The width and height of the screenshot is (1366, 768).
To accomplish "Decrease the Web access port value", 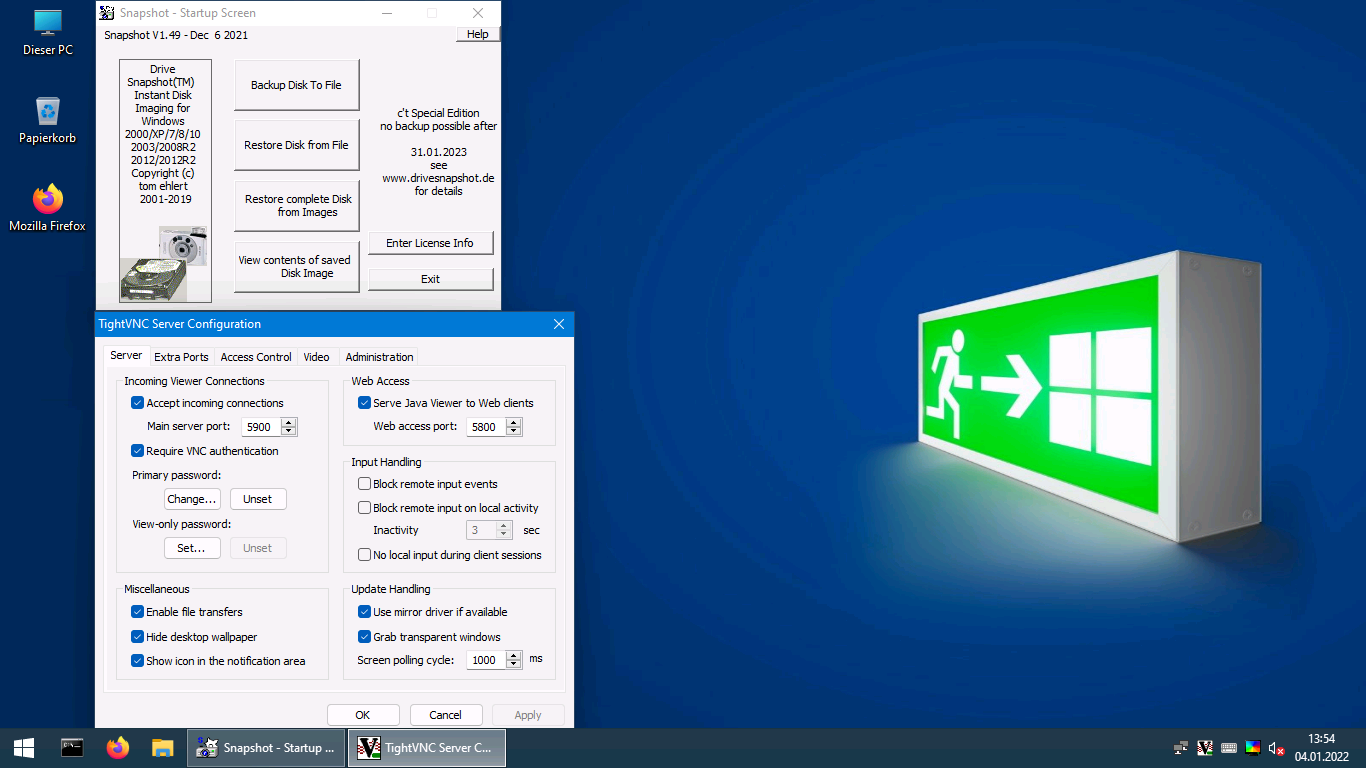I will pos(514,431).
